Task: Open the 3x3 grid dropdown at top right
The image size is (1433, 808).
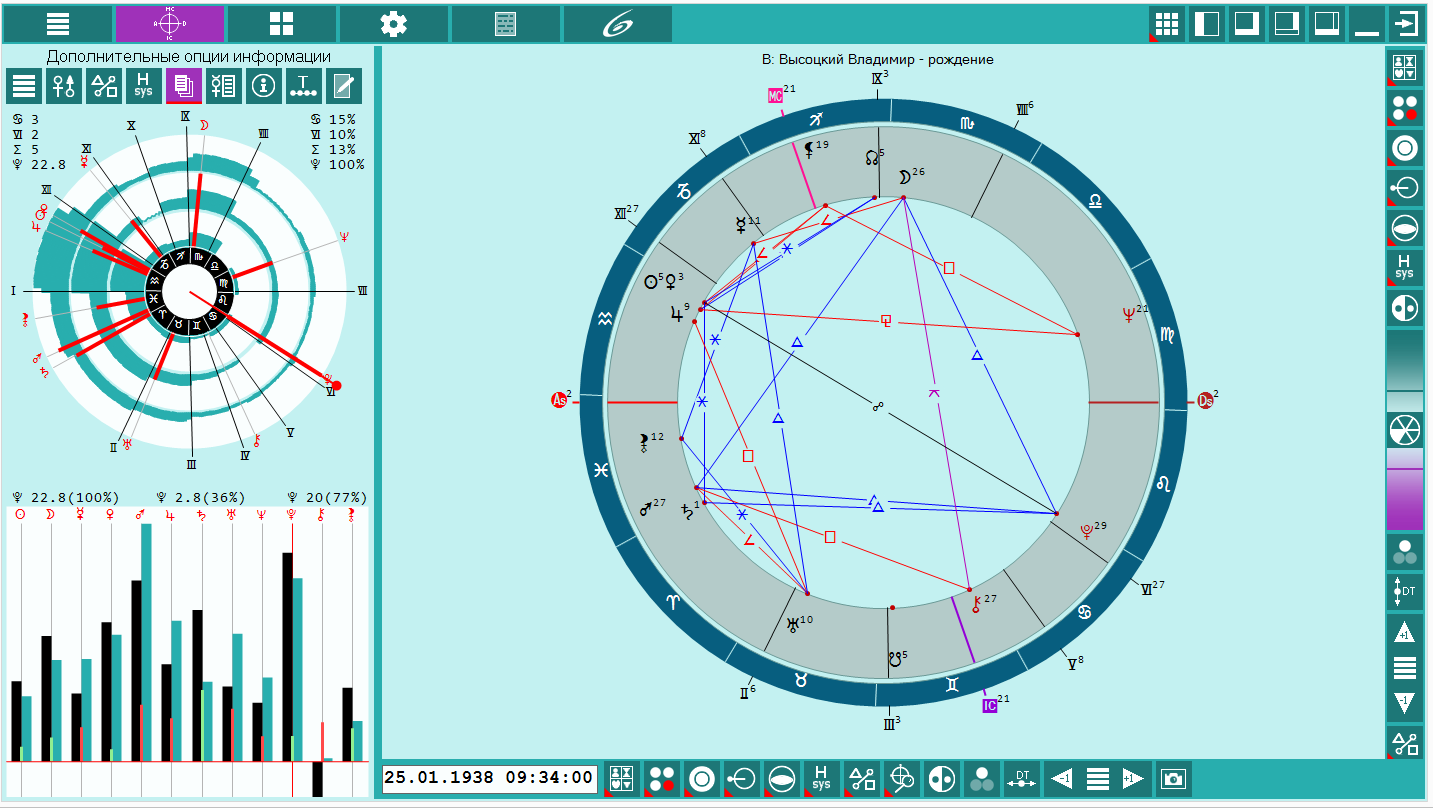Action: click(x=1167, y=23)
